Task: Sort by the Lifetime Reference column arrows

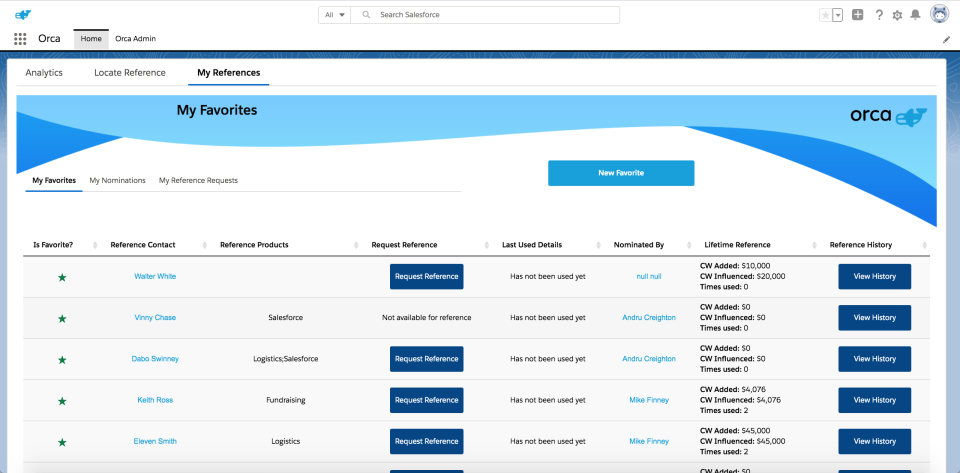Action: [814, 245]
